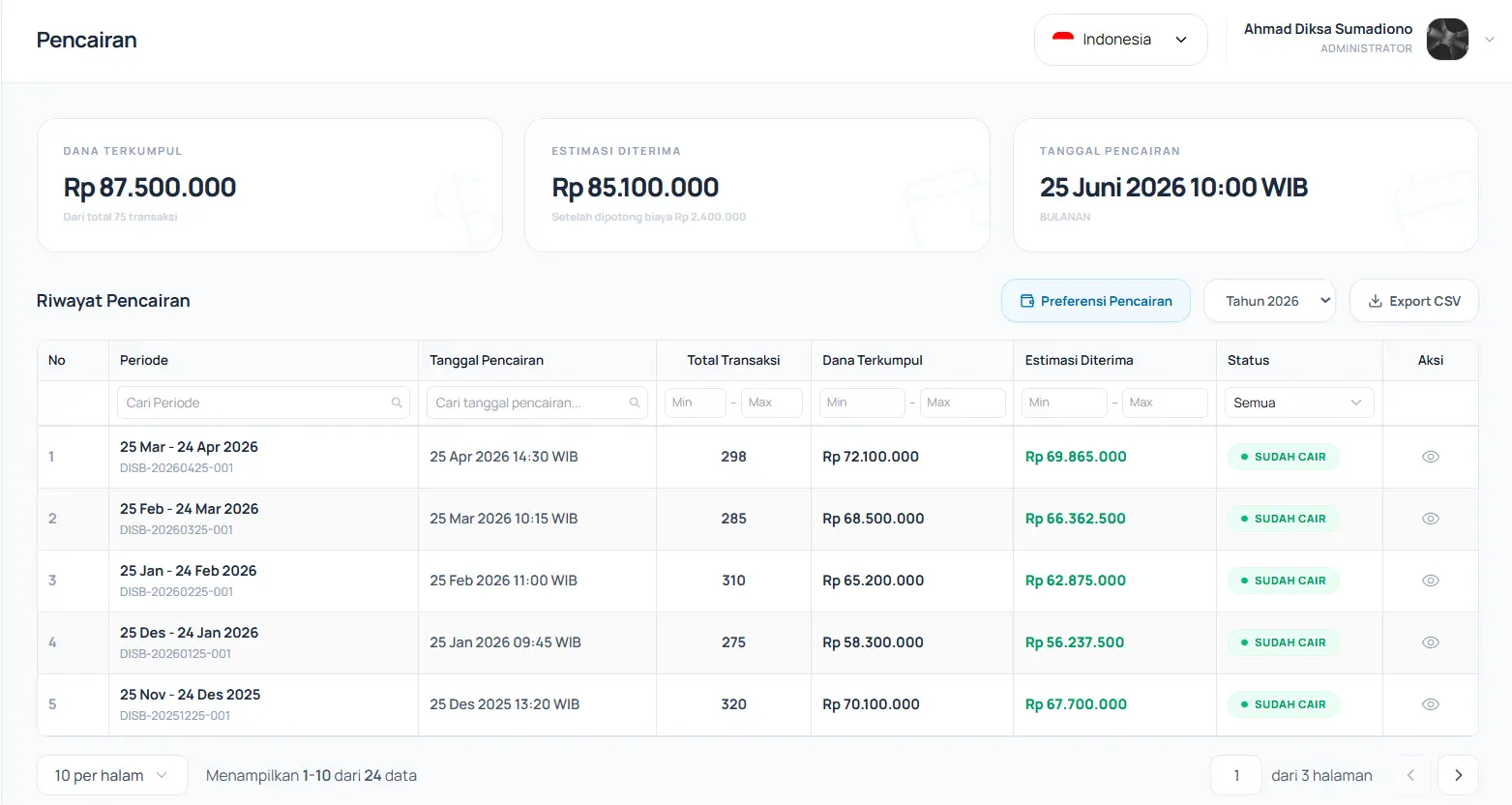Go to the next page of results
The width and height of the screenshot is (1512, 805).
click(1458, 775)
